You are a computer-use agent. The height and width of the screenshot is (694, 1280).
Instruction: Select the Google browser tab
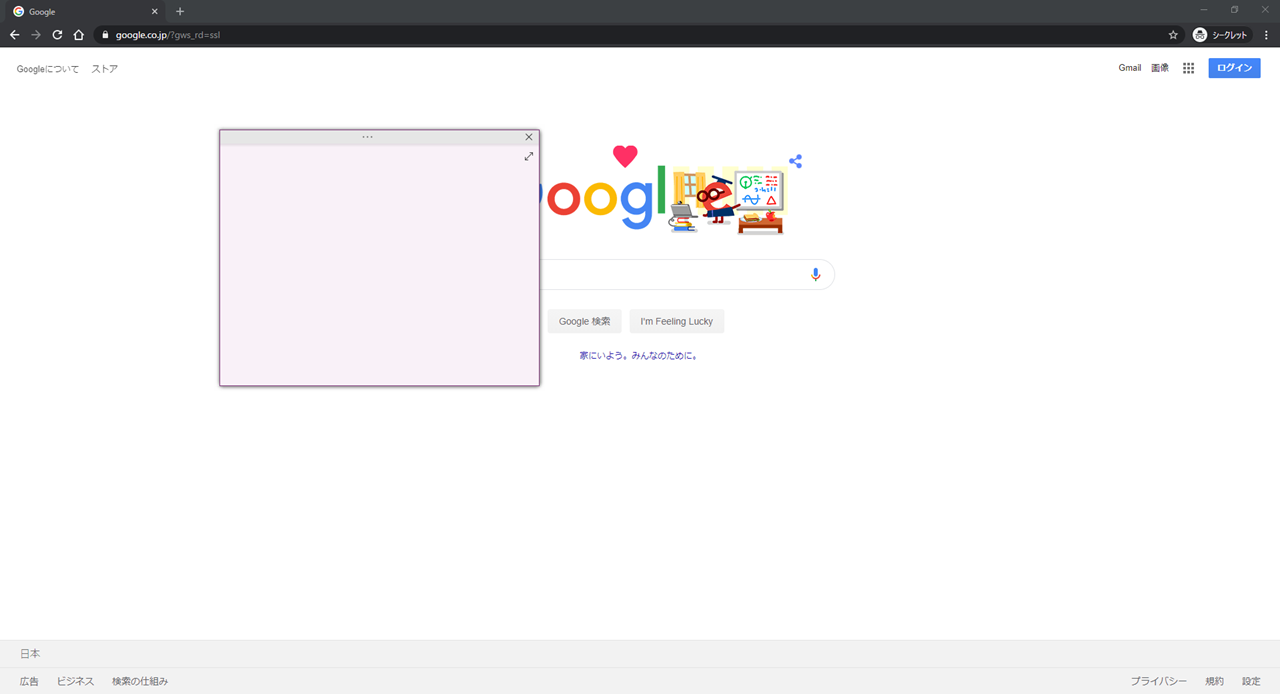pyautogui.click(x=85, y=12)
